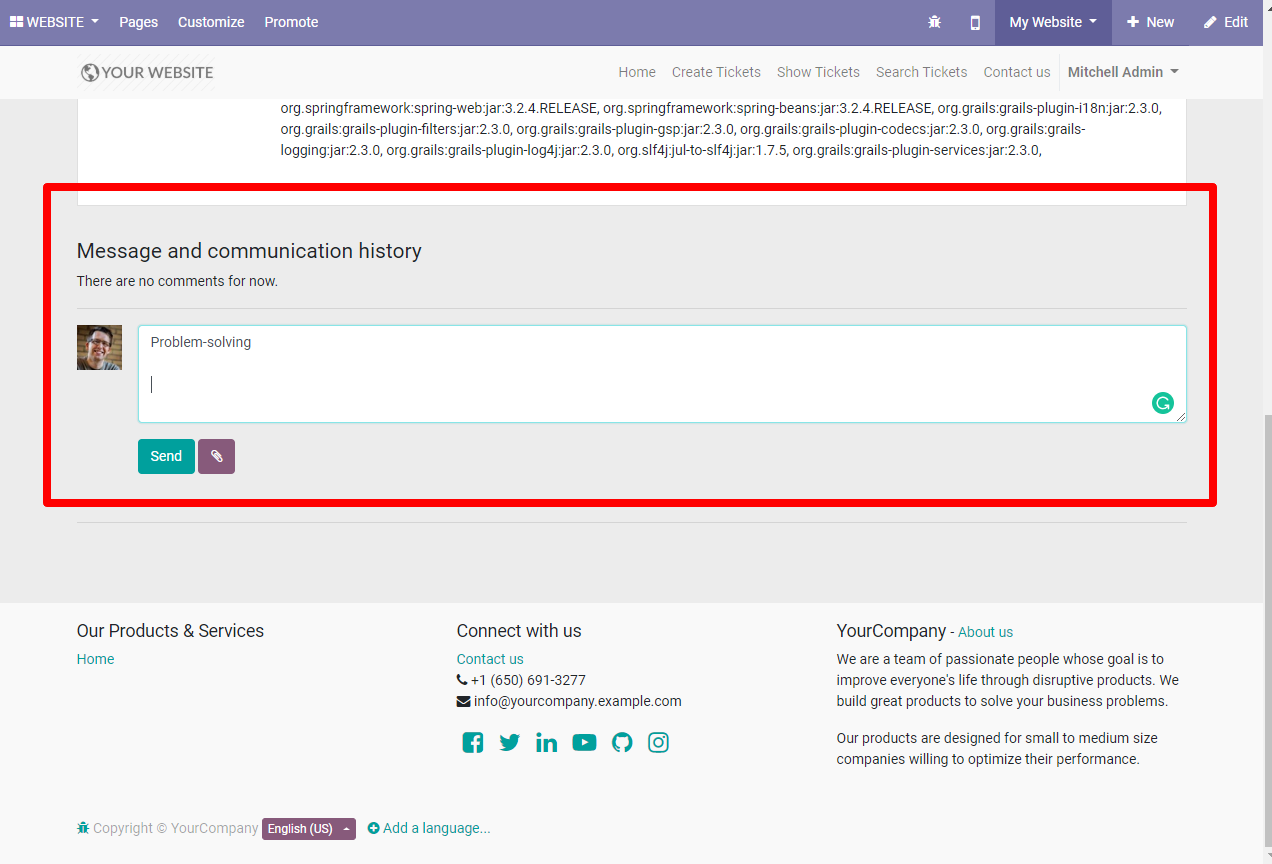Open the WEBSITE apps dropdown
The width and height of the screenshot is (1272, 864).
pyautogui.click(x=54, y=22)
